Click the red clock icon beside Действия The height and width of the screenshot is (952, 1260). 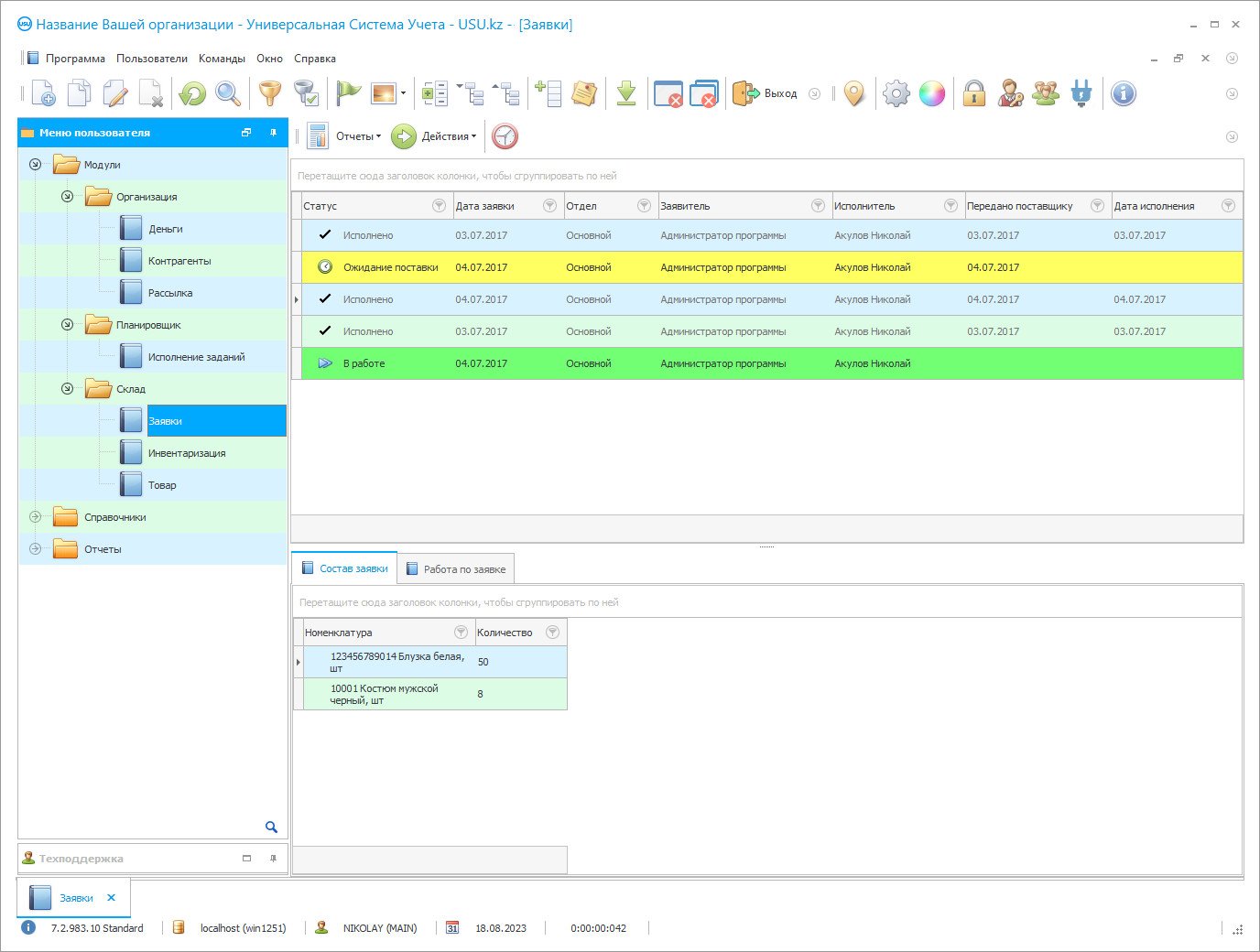505,136
